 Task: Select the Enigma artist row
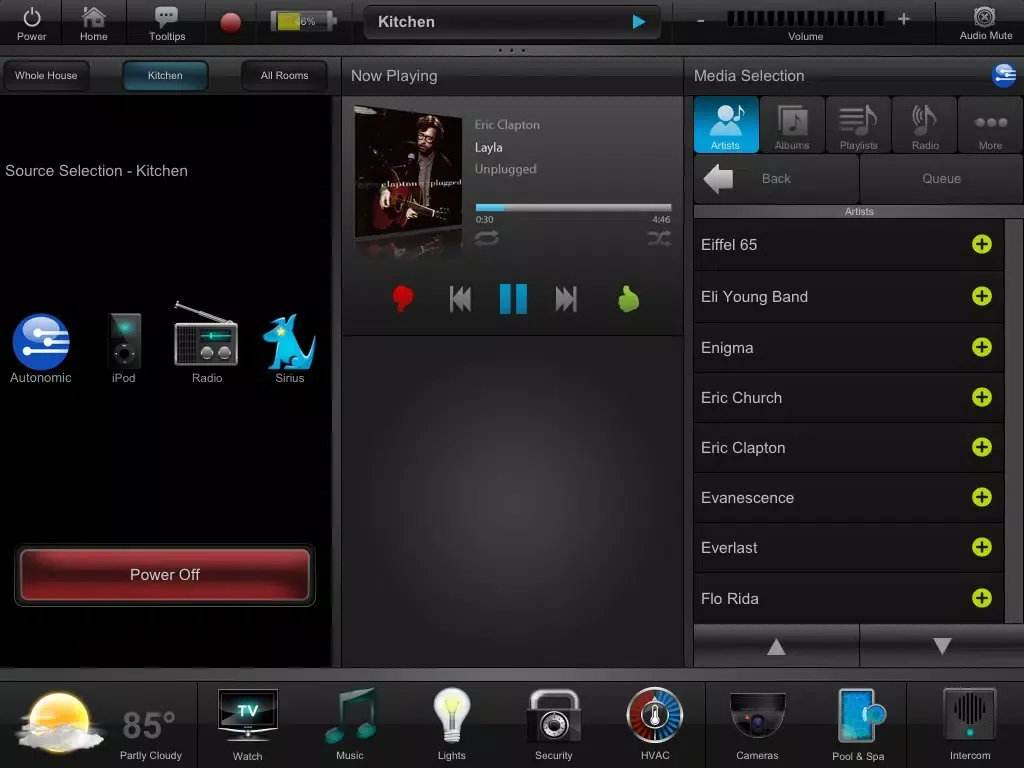point(848,348)
